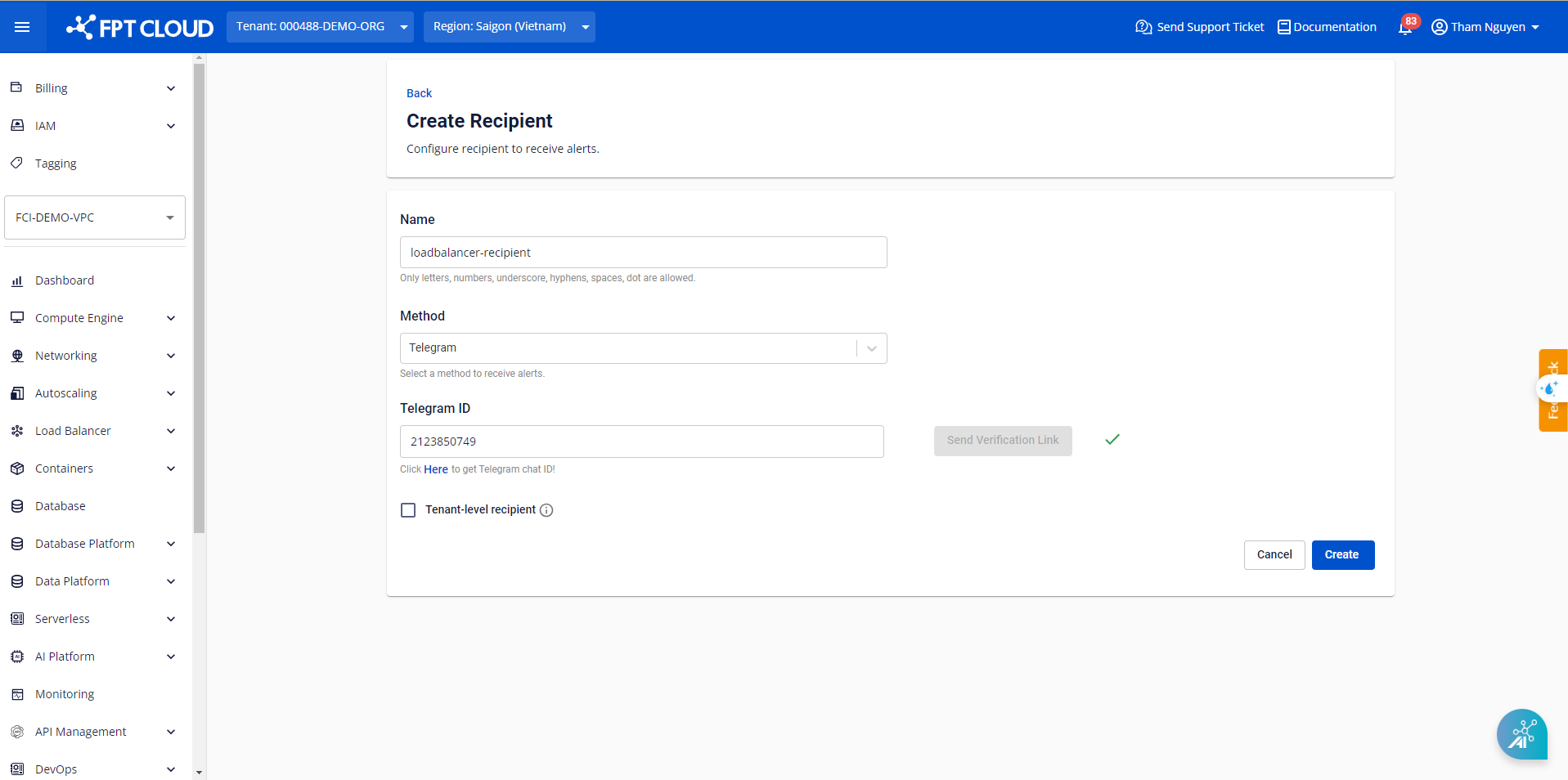Open the hamburger navigation menu
The width and height of the screenshot is (1568, 780).
pyautogui.click(x=22, y=27)
